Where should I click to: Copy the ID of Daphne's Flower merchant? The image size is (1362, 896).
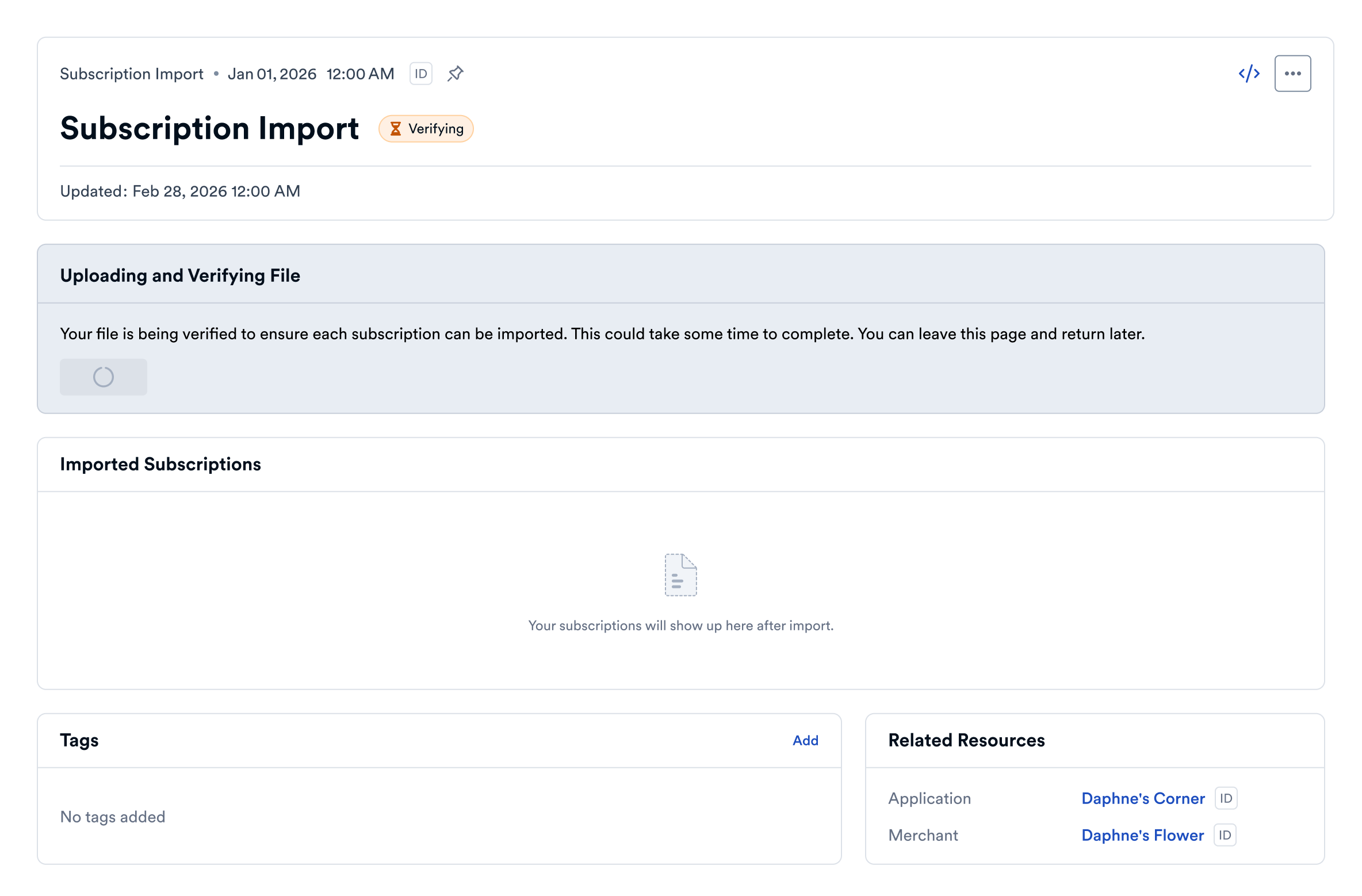point(1225,835)
